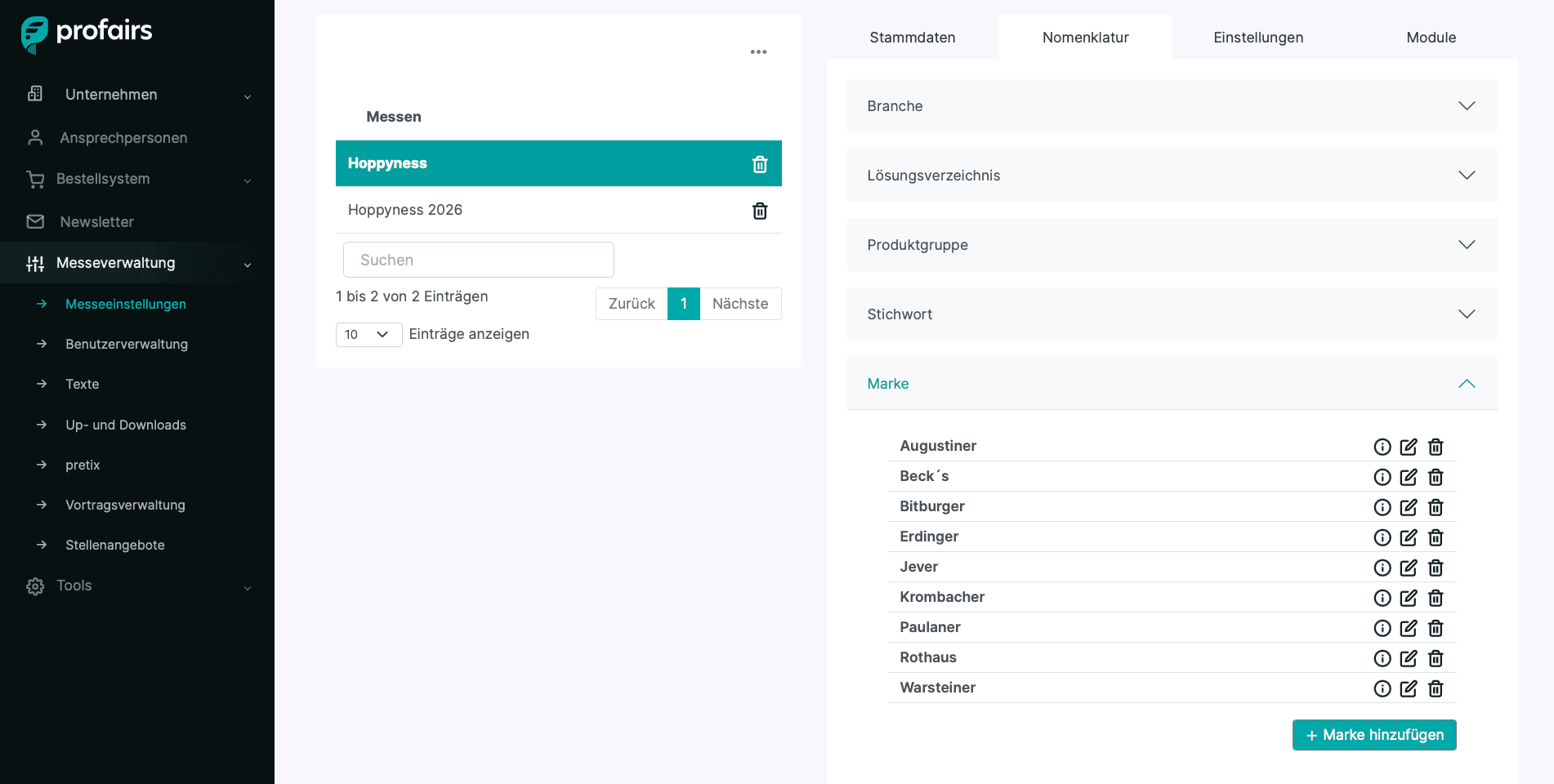Screen dimensions: 1554x784
Task: Expand the Unternehmen sidebar menu
Action: coord(137,95)
